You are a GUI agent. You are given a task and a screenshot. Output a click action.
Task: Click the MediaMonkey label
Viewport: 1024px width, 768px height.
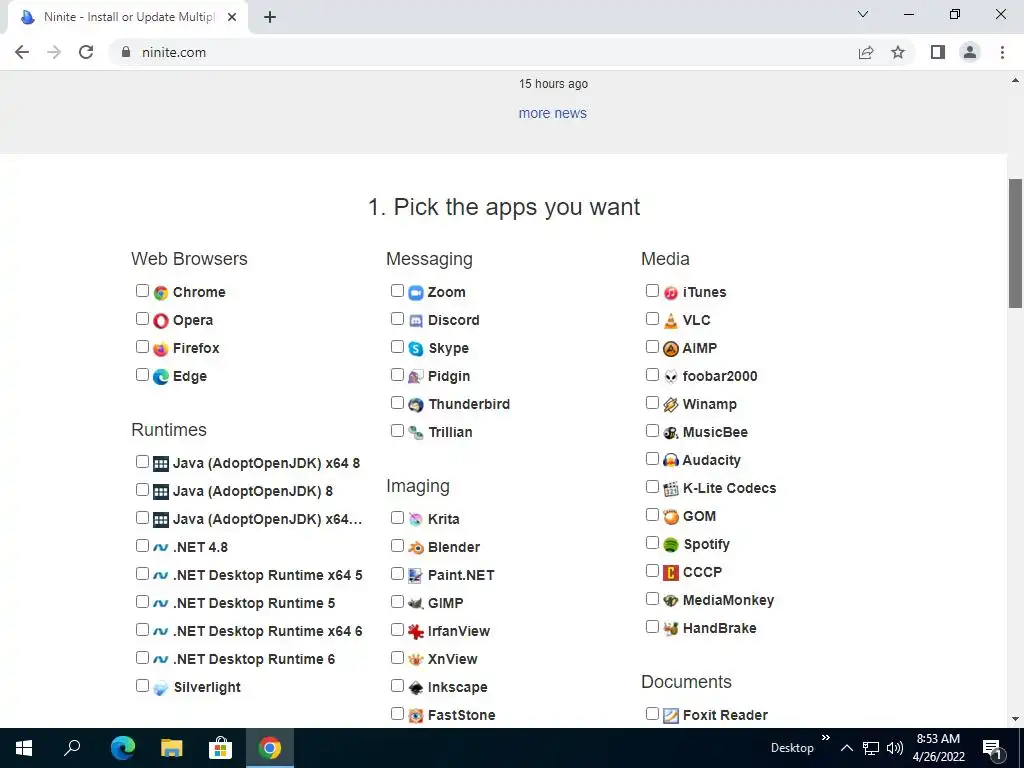(728, 601)
